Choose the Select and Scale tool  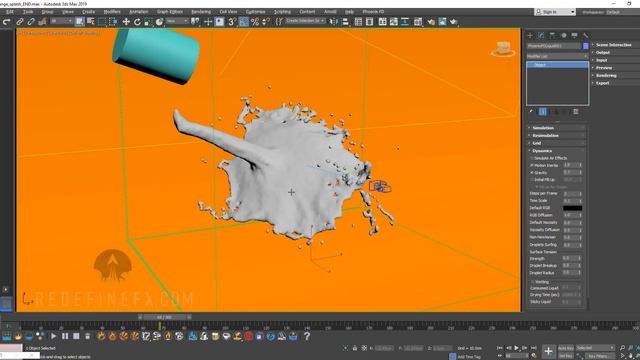pos(148,22)
